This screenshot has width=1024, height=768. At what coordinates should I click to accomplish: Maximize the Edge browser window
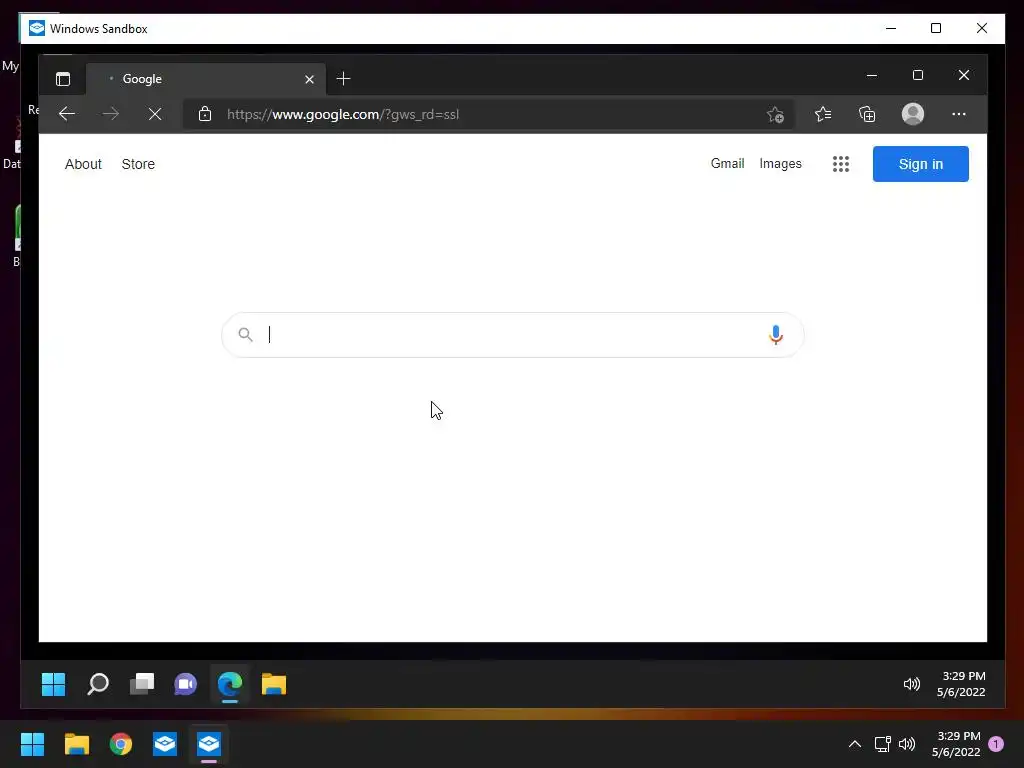pos(918,75)
